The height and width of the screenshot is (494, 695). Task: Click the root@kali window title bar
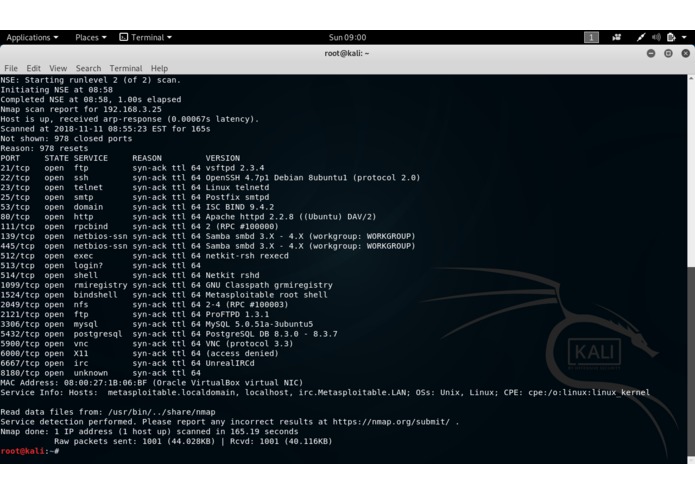point(347,53)
